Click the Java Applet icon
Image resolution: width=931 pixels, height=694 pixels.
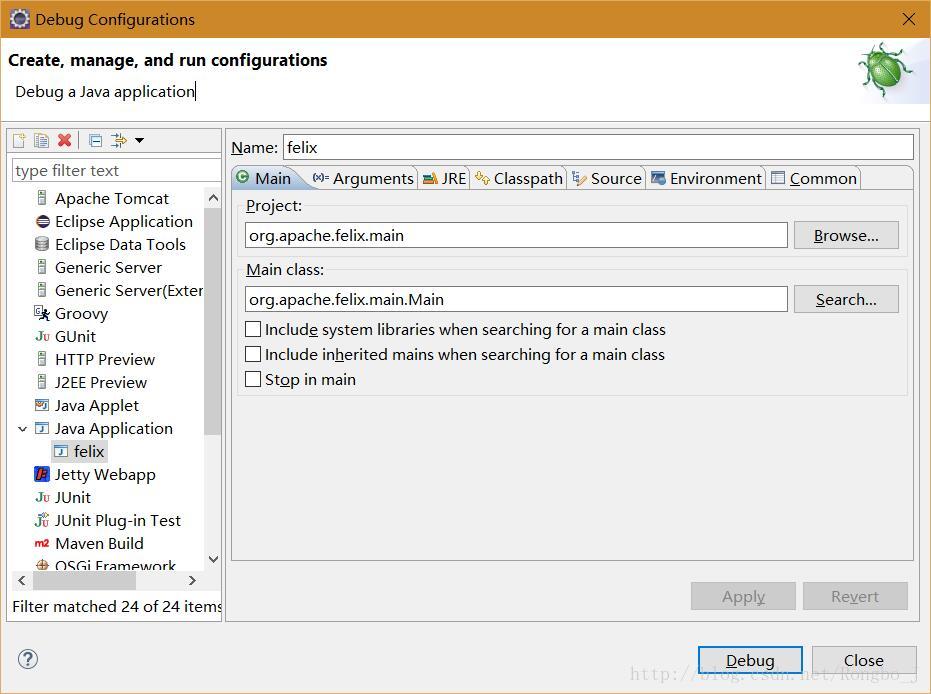click(42, 405)
